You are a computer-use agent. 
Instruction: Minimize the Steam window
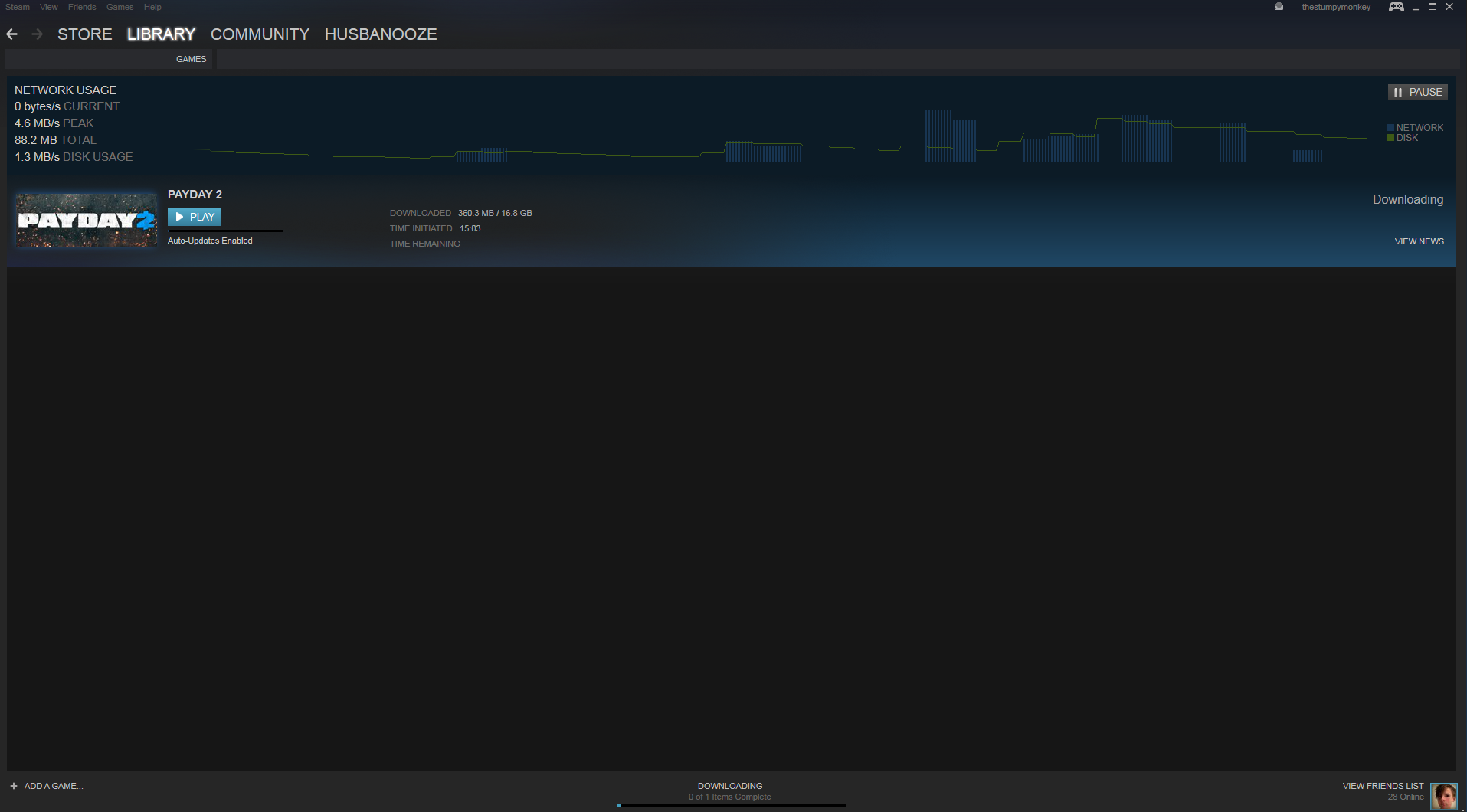click(1416, 7)
